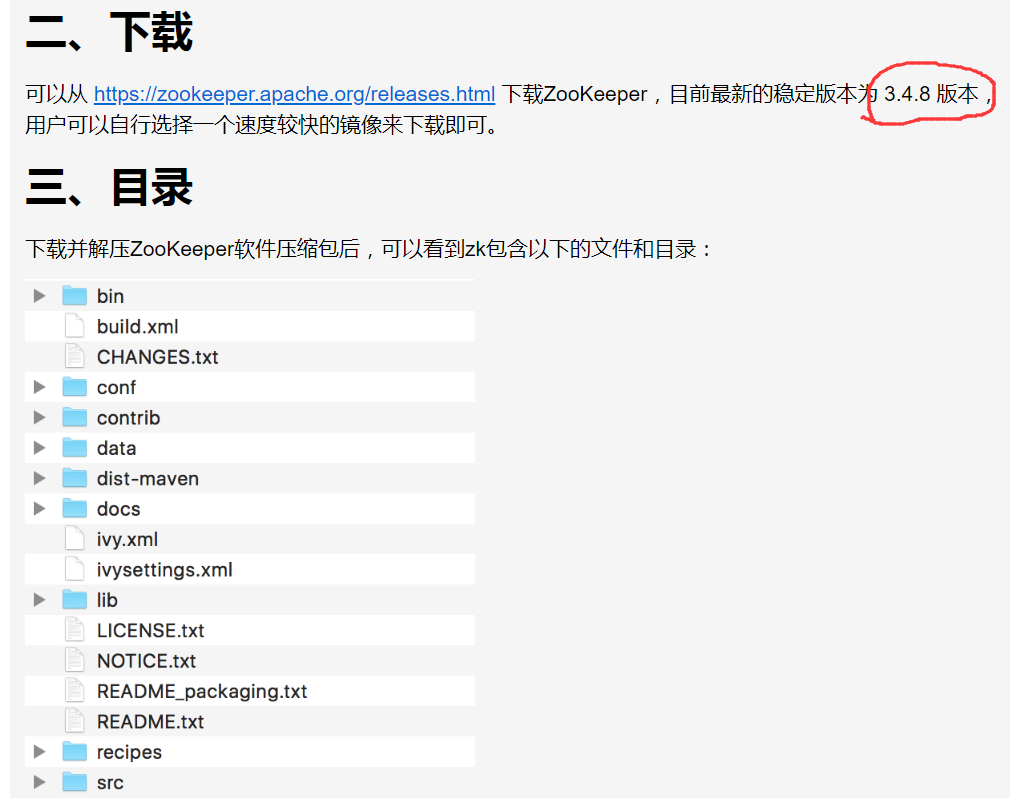The image size is (1010, 798).
Task: Expand the data folder arrow
Action: (x=40, y=448)
